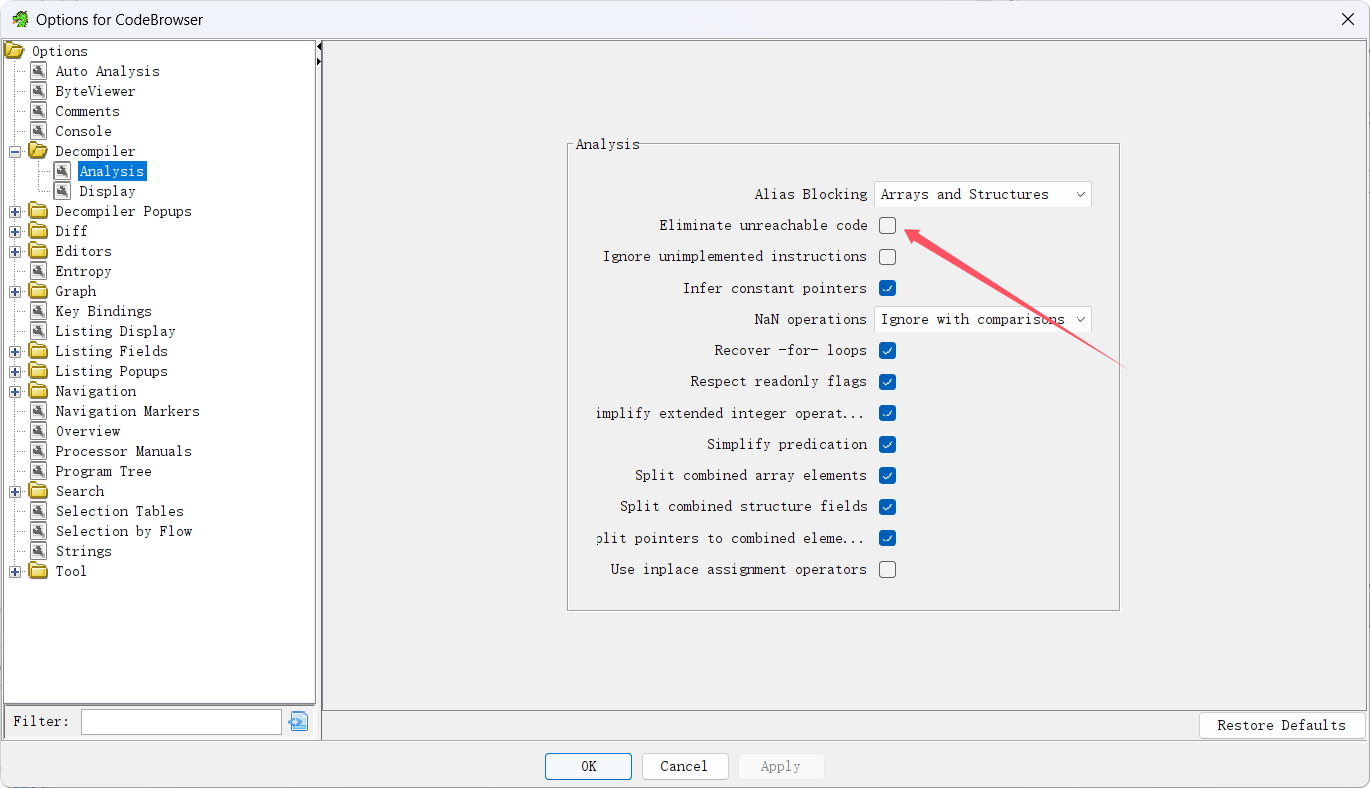
Task: Click the Filter text field
Action: pos(181,722)
